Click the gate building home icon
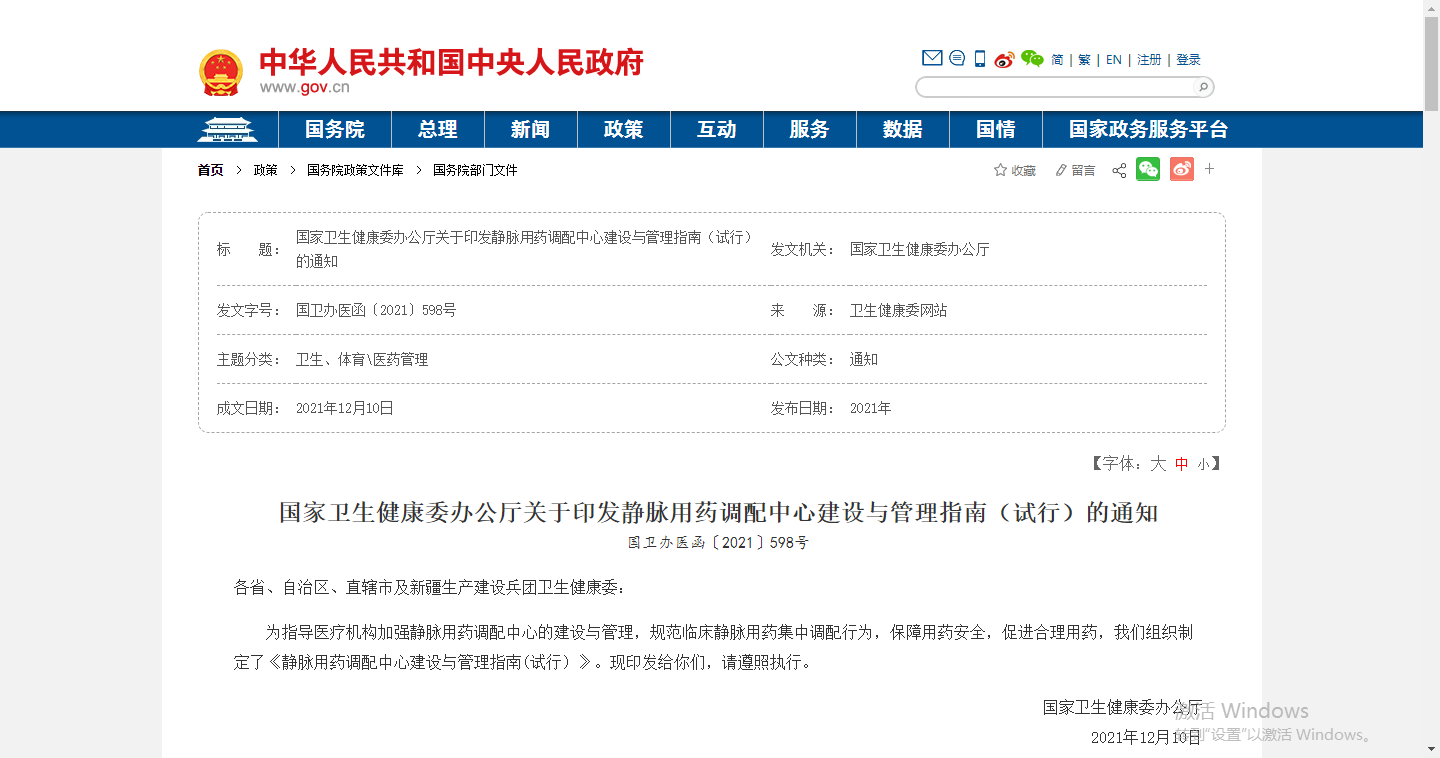1440x758 pixels. click(x=227, y=129)
